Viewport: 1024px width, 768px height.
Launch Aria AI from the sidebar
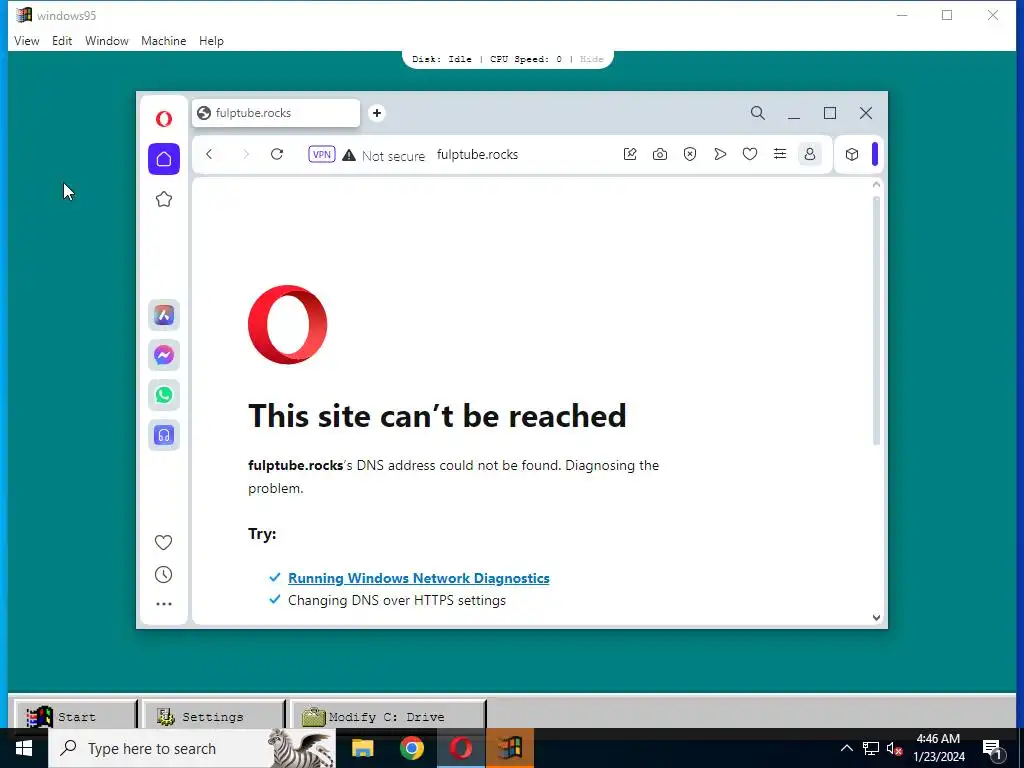point(164,315)
